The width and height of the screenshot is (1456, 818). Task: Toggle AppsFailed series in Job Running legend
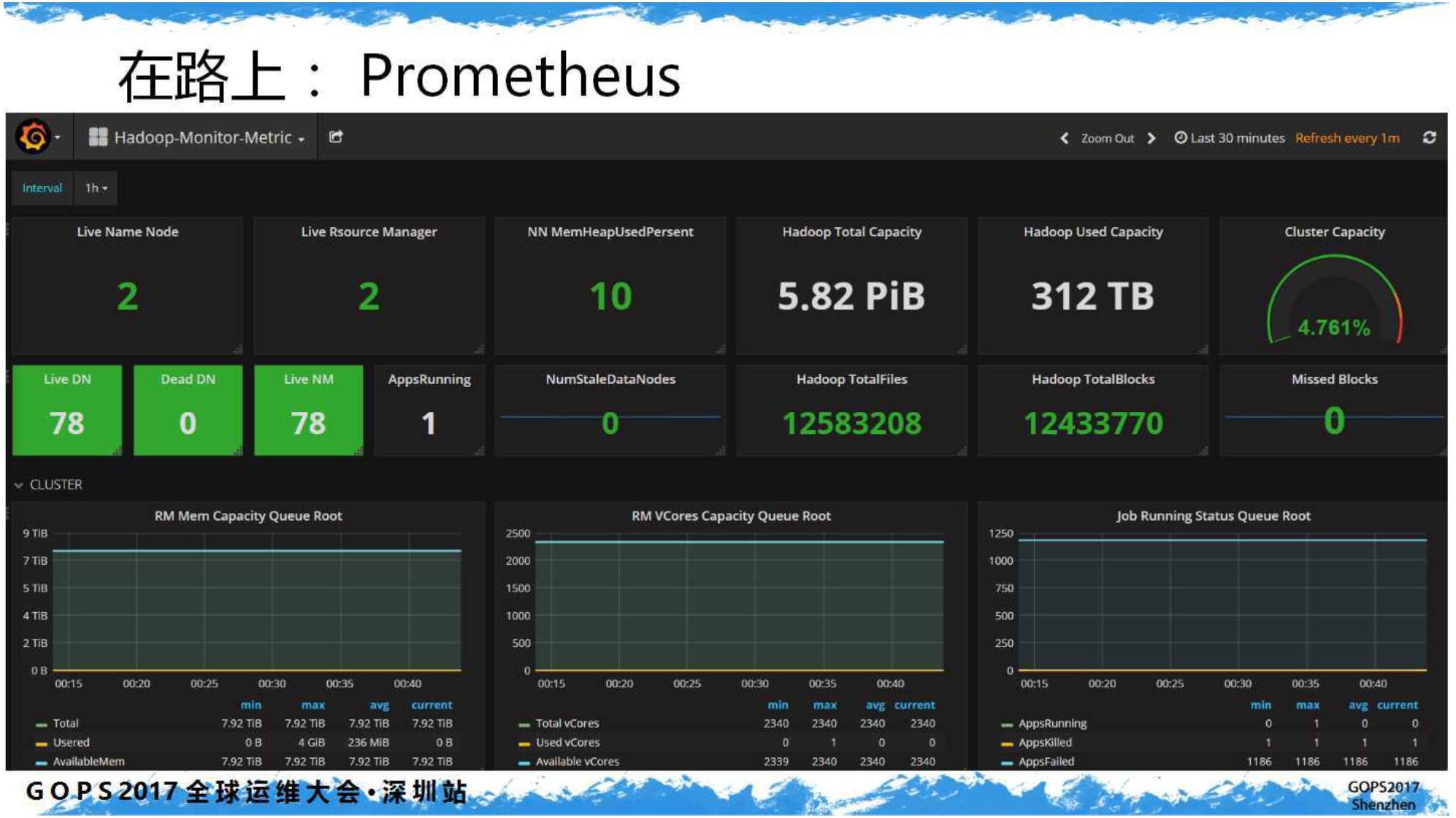pyautogui.click(x=1046, y=761)
